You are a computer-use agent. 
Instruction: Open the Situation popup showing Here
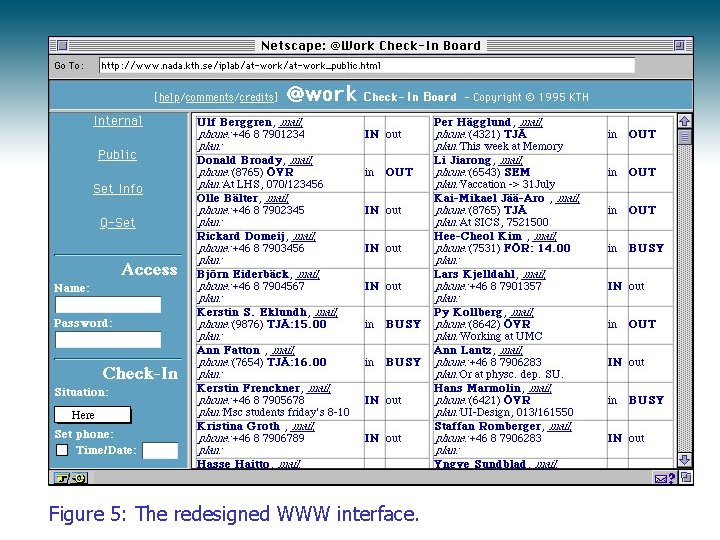pos(93,415)
